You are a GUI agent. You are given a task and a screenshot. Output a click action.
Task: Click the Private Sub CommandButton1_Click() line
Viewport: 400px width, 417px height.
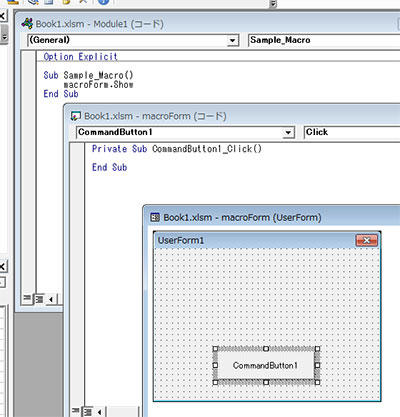point(177,149)
